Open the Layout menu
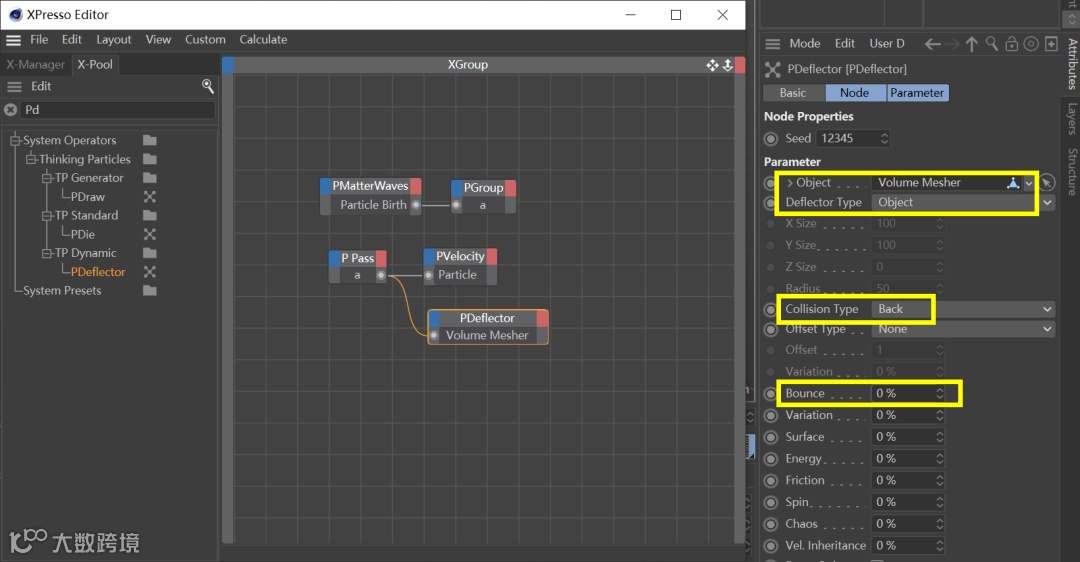1080x562 pixels. coord(114,40)
